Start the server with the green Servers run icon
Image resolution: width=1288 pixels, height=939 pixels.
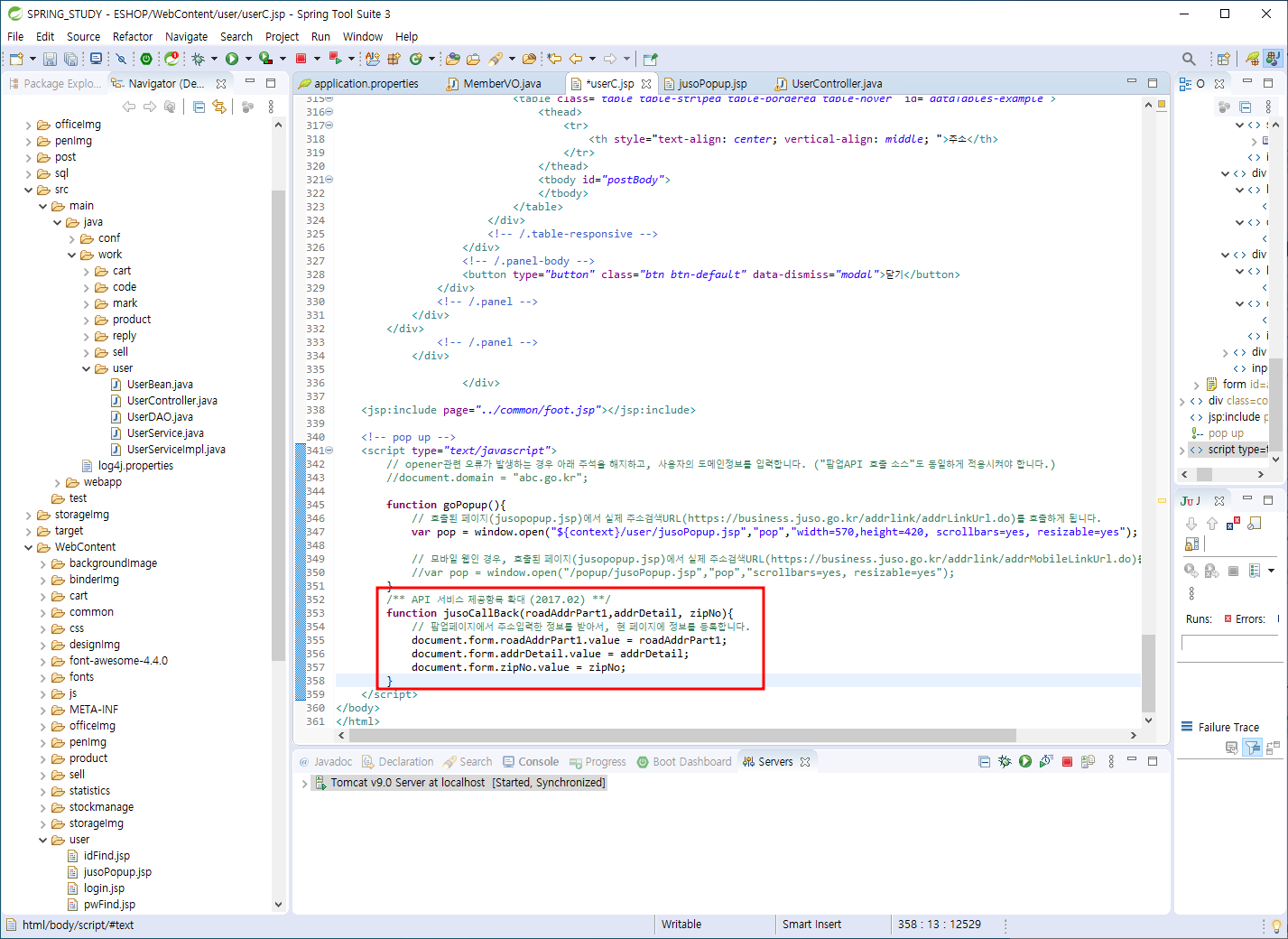coord(1025,761)
